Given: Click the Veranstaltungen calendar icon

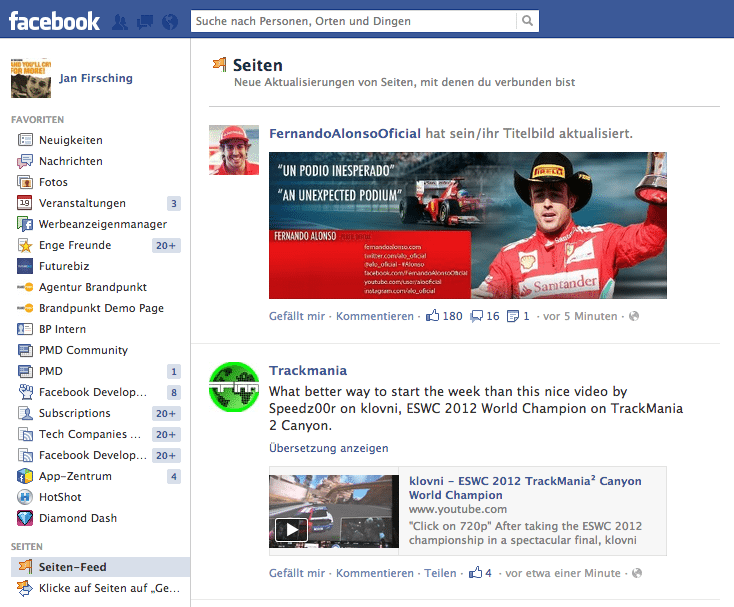Looking at the screenshot, I should 25,203.
